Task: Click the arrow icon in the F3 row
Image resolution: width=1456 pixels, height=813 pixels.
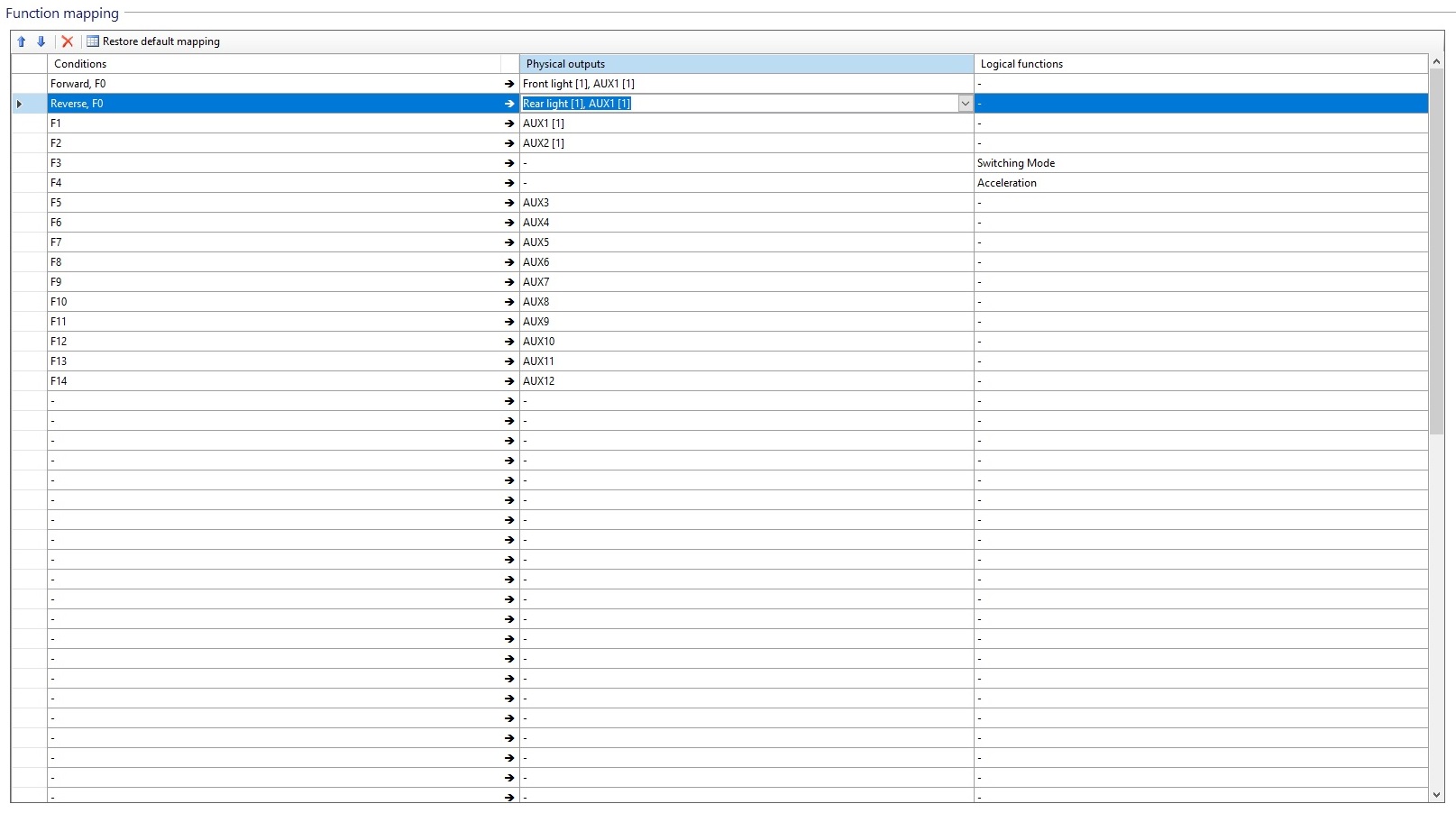Action: click(509, 163)
